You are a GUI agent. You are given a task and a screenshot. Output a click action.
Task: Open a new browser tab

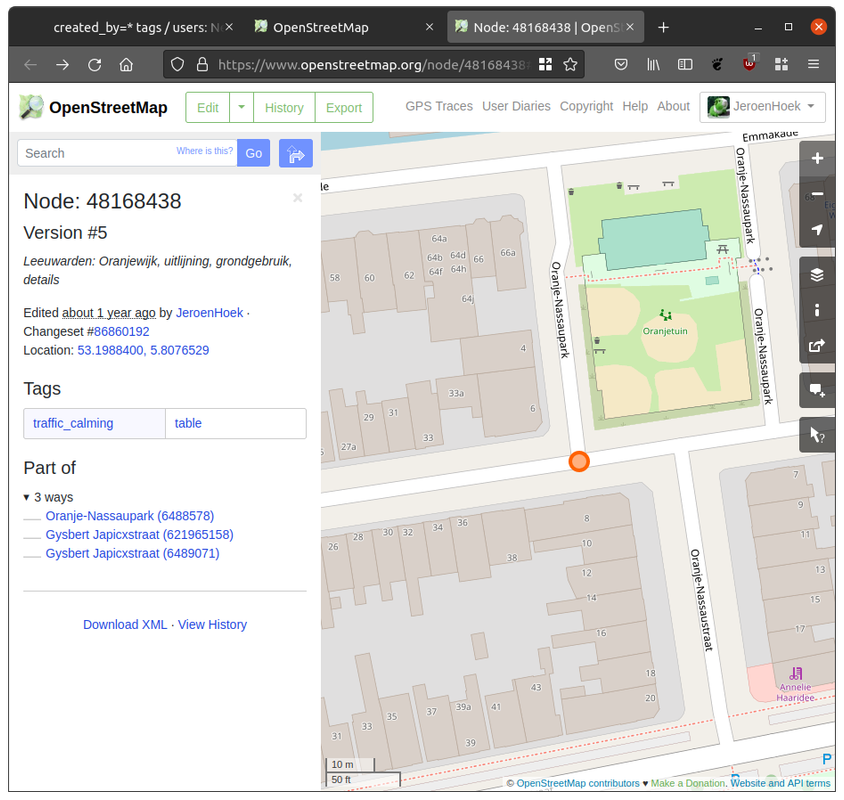[x=663, y=27]
